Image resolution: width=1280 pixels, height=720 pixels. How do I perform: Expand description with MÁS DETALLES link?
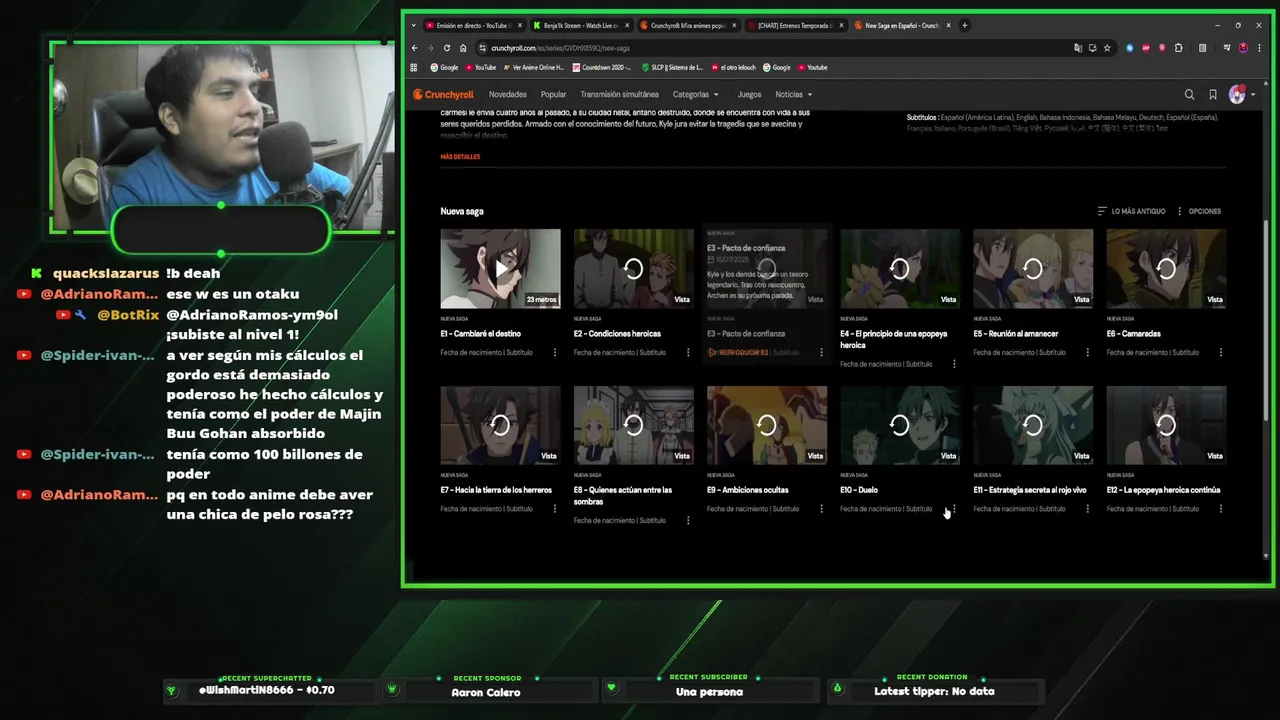460,157
